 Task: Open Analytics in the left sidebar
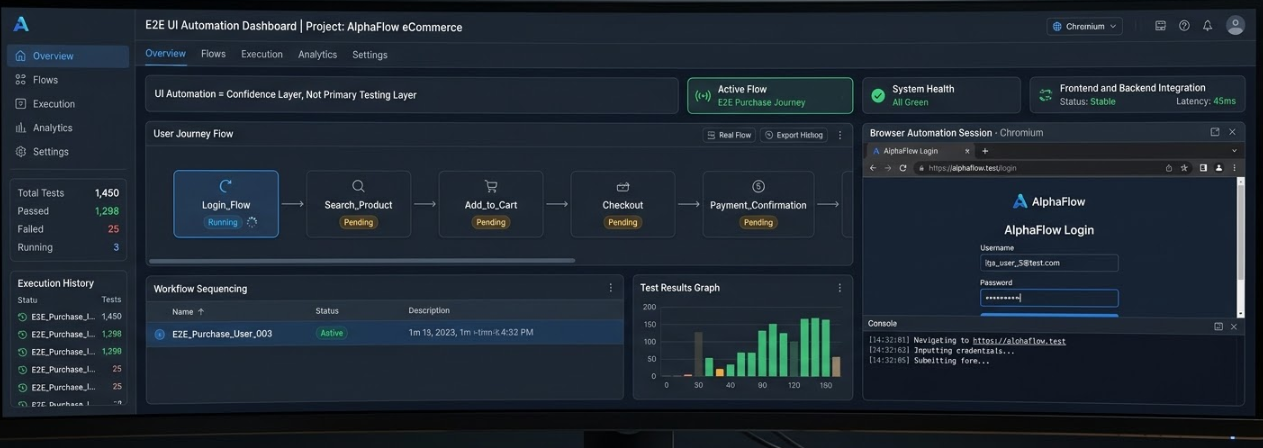(52, 128)
